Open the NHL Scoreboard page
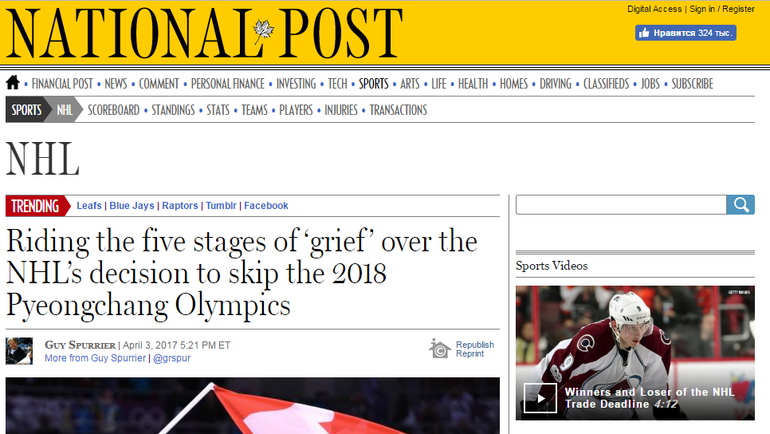 [x=113, y=110]
